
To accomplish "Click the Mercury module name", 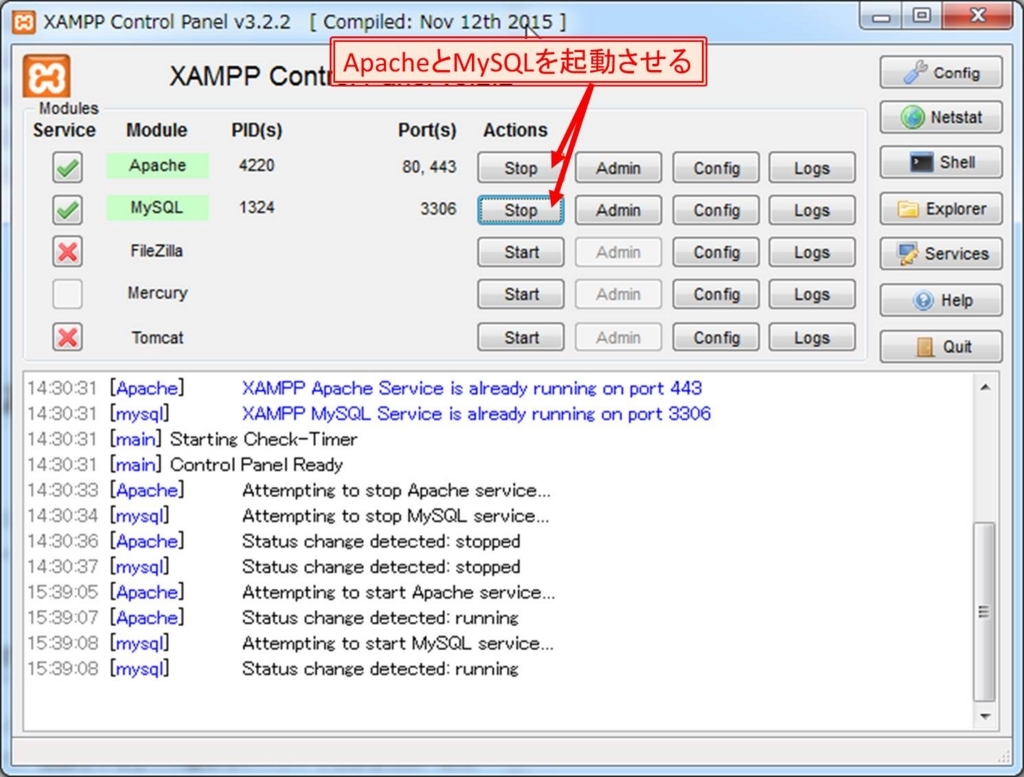I will [157, 293].
